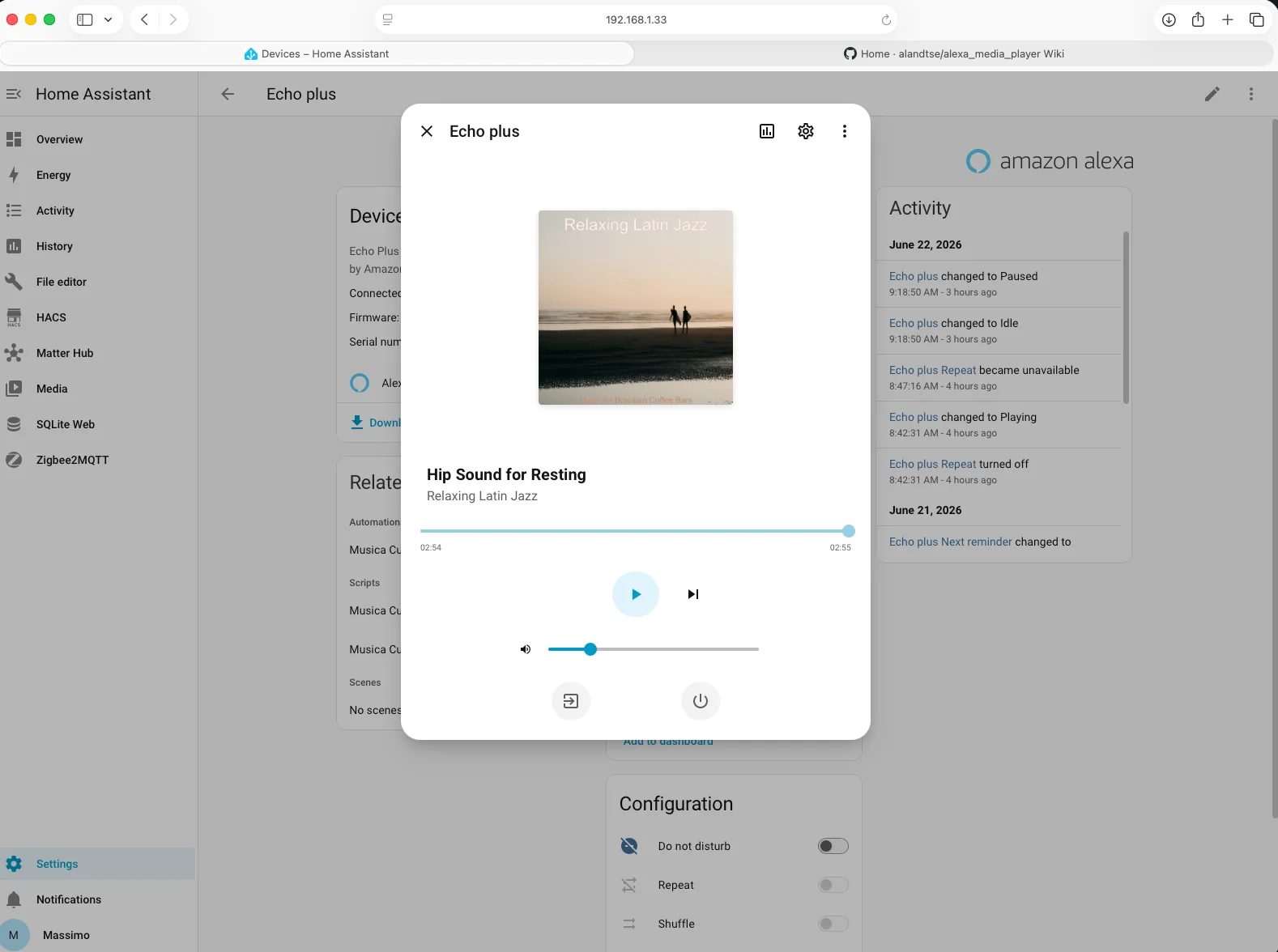Click the June 22, 2026 date header
The height and width of the screenshot is (952, 1278).
point(926,244)
